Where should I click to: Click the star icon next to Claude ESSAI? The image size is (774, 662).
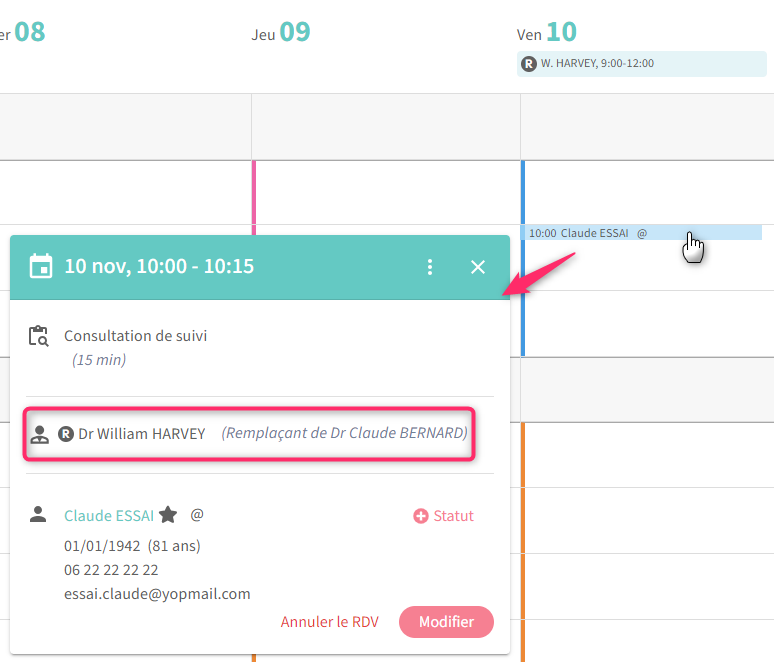pos(168,515)
